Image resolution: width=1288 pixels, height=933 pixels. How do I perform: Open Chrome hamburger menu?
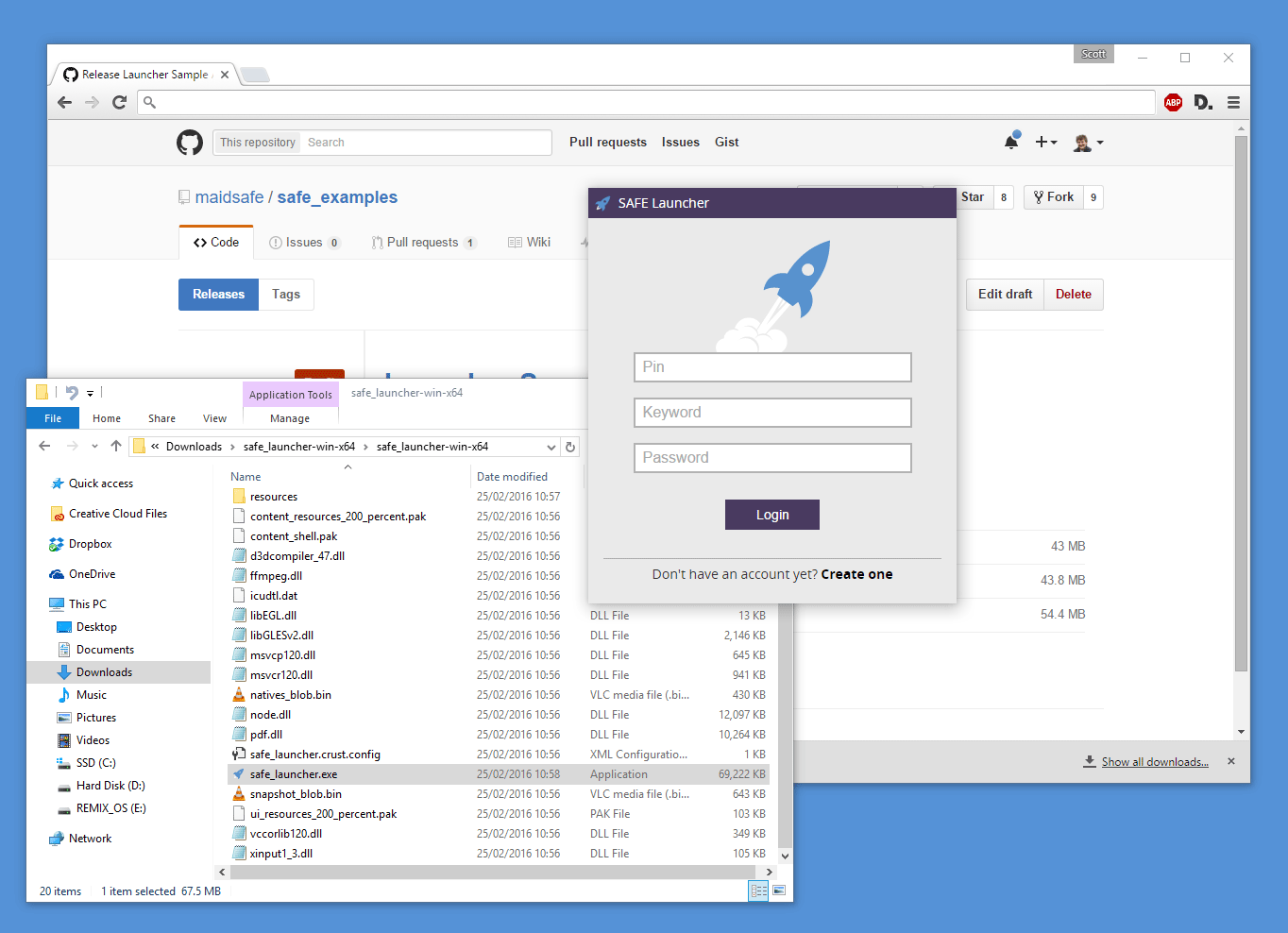tap(1233, 102)
